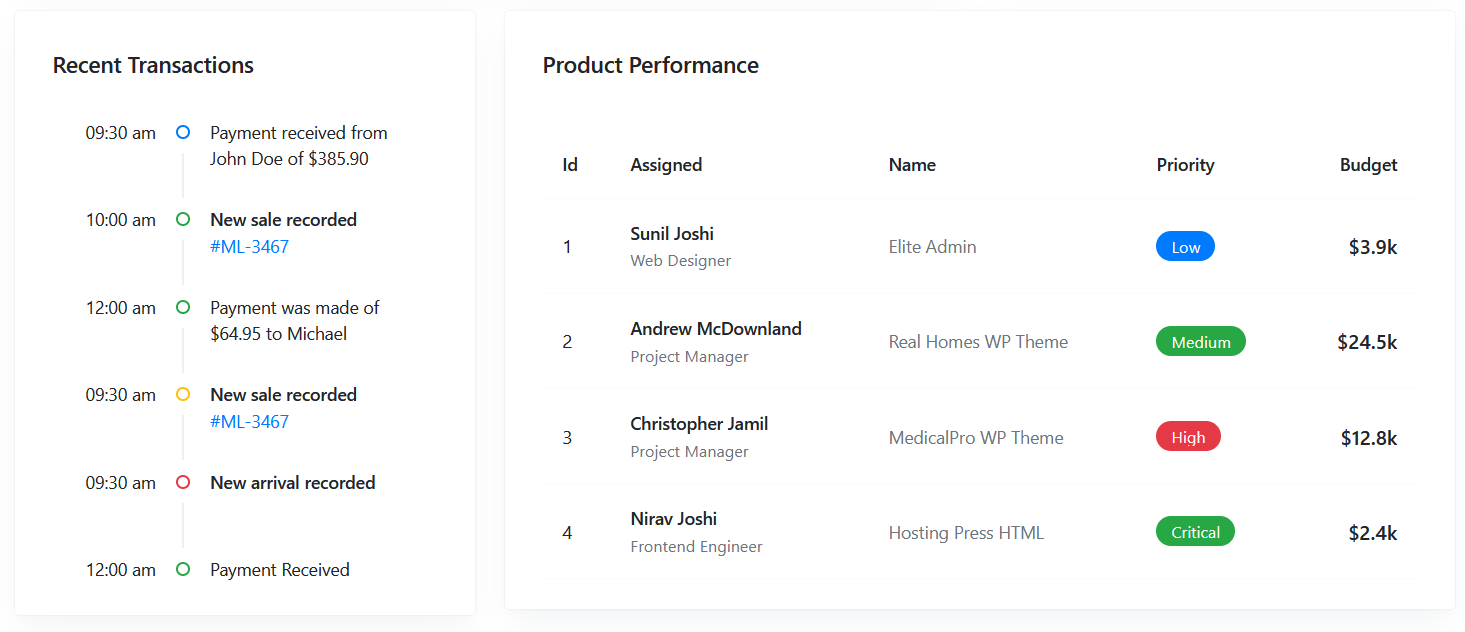The width and height of the screenshot is (1465, 632).
Task: Click the Budget column header
Action: point(1368,165)
